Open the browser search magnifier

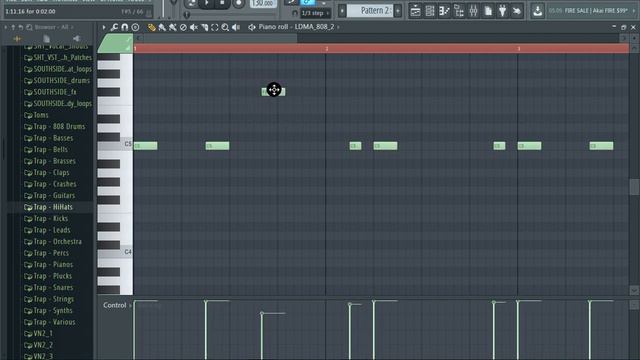point(29,27)
